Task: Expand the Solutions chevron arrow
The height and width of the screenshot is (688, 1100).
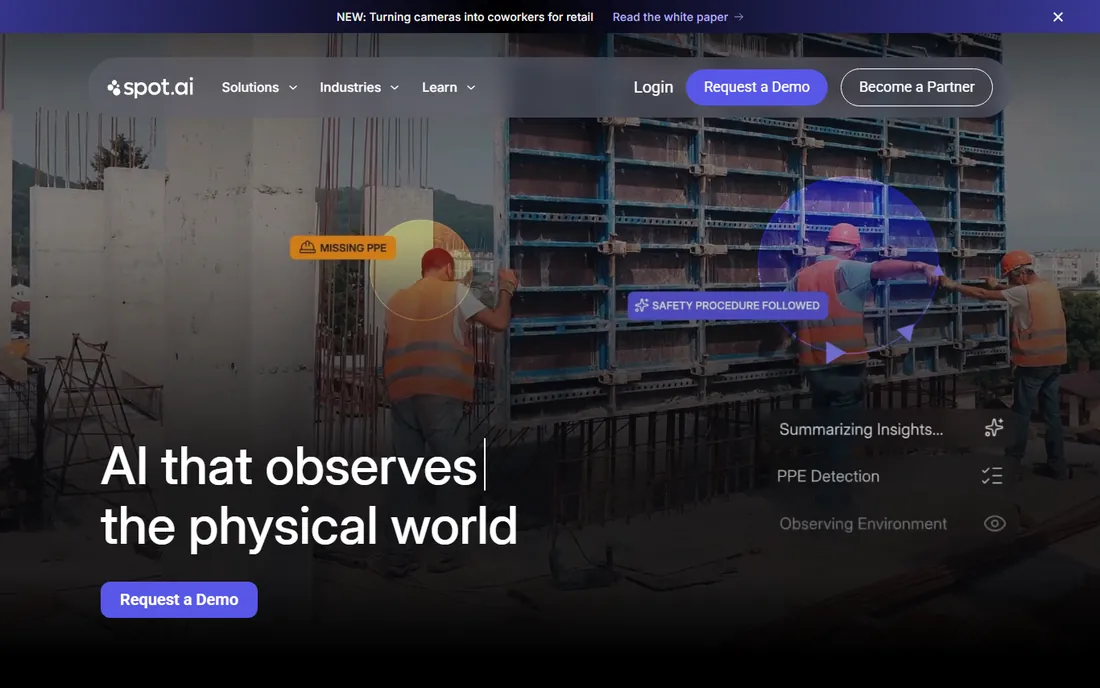Action: point(293,88)
